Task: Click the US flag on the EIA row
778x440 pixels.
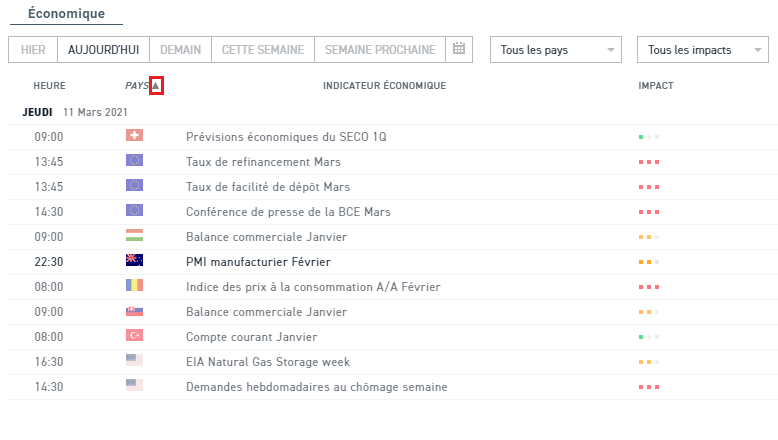Action: pyautogui.click(x=134, y=361)
